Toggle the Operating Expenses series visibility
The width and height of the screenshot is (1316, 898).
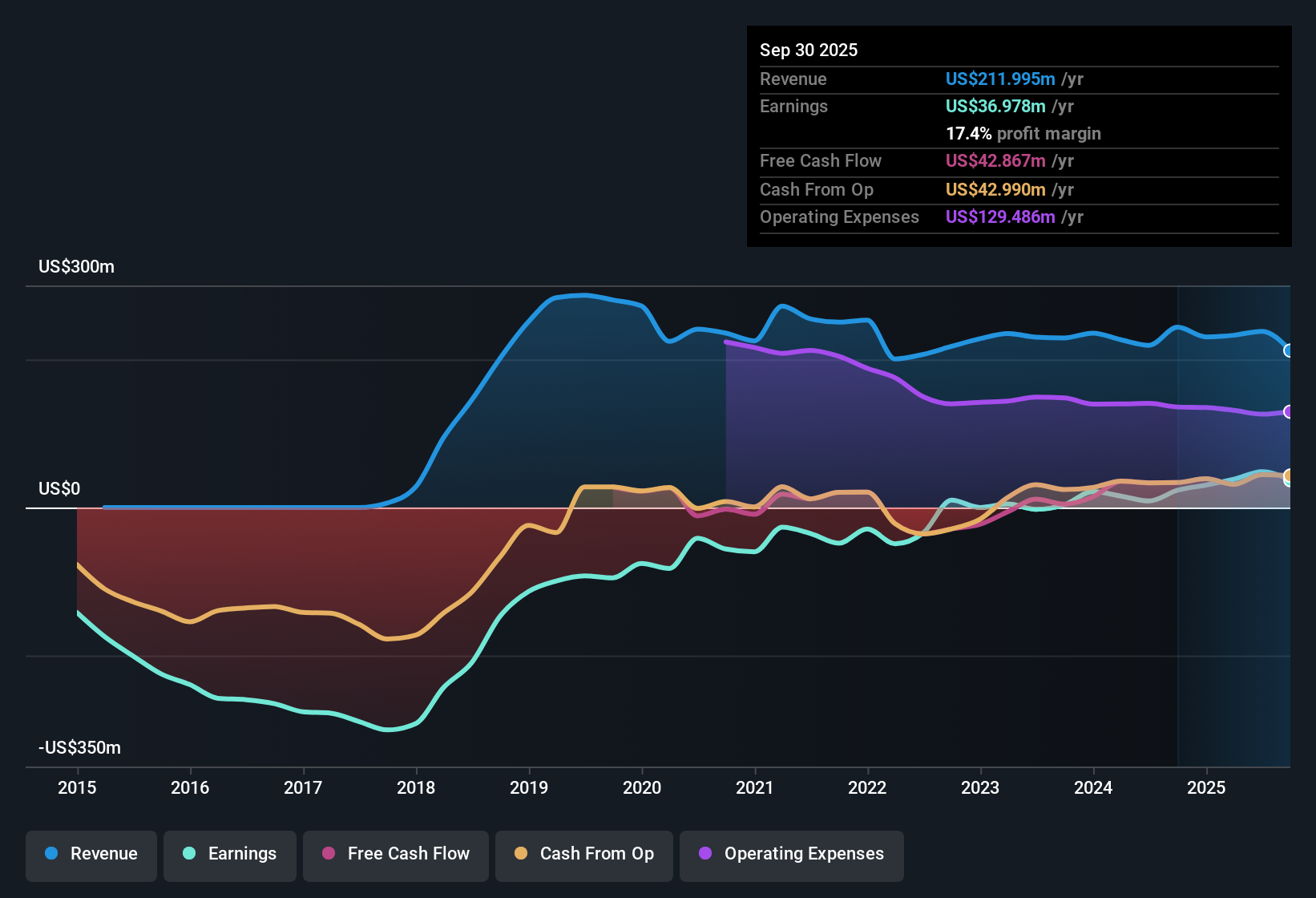coord(791,854)
